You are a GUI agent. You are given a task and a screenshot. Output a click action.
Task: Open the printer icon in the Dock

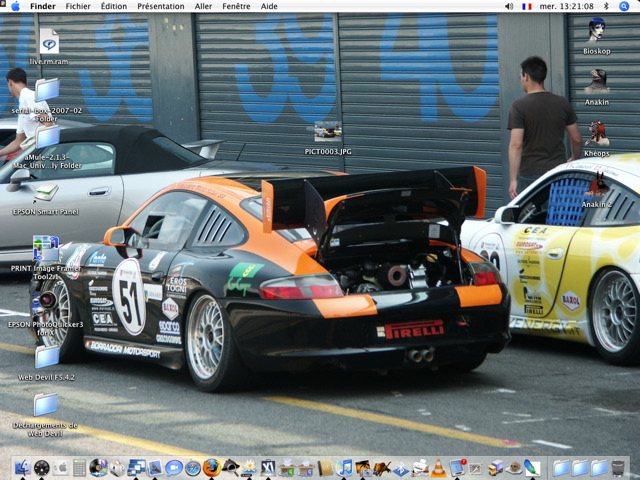[420, 468]
